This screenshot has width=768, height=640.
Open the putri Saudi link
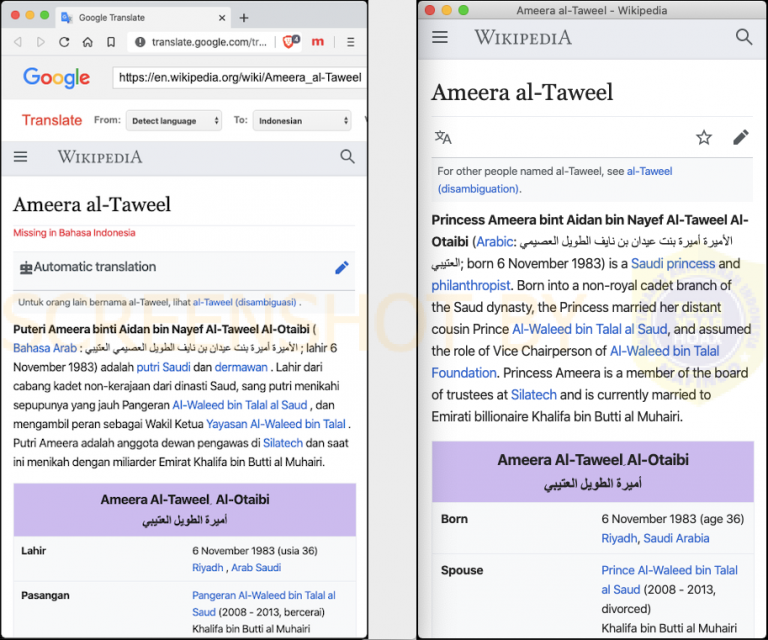pos(163,367)
